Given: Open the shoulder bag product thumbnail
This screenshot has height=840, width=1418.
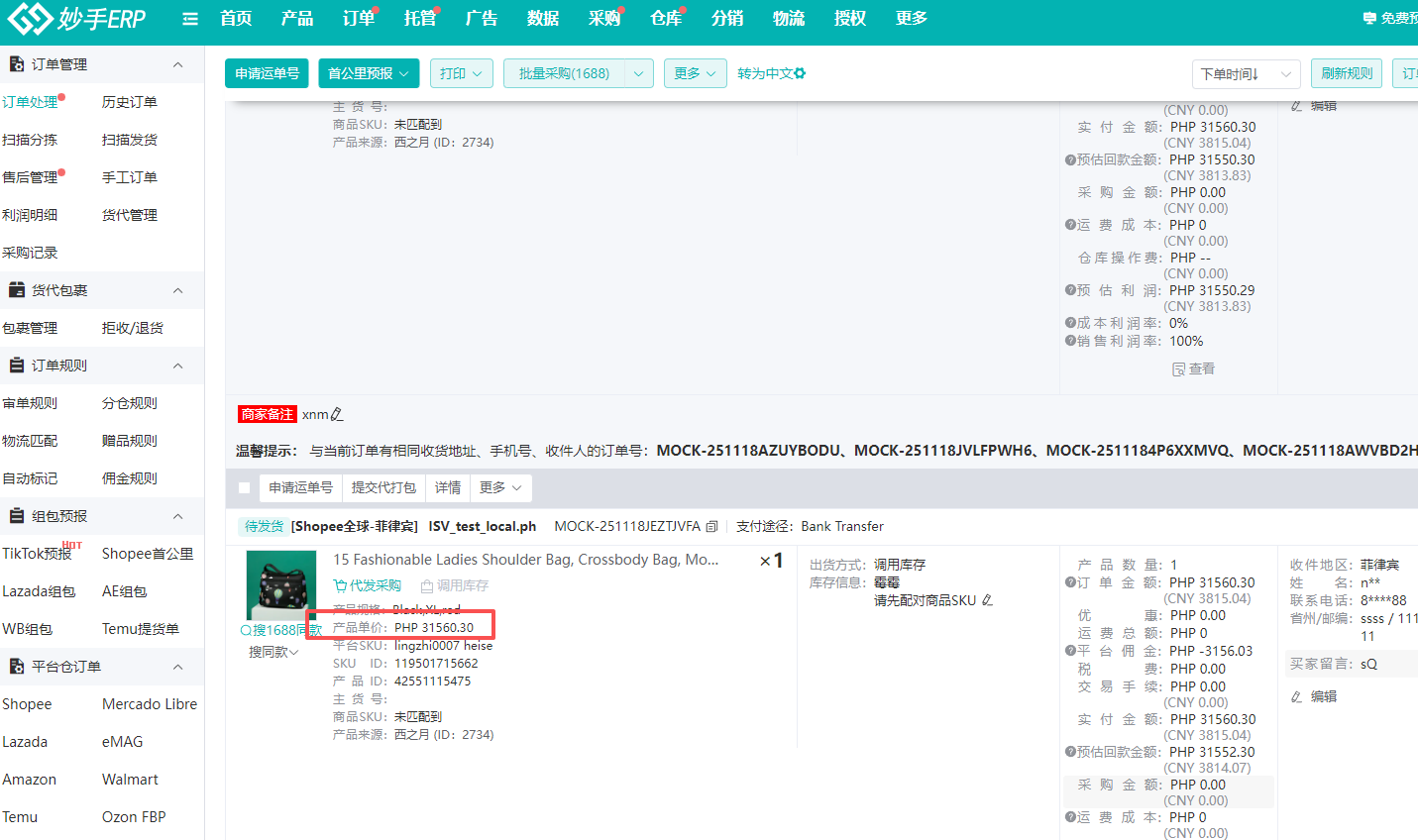Looking at the screenshot, I should [281, 585].
